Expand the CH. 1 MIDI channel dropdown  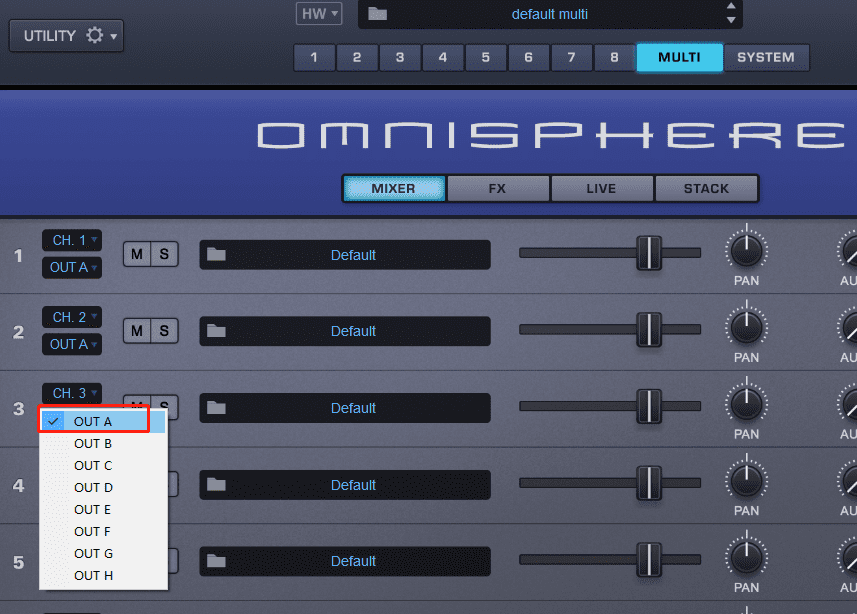72,240
